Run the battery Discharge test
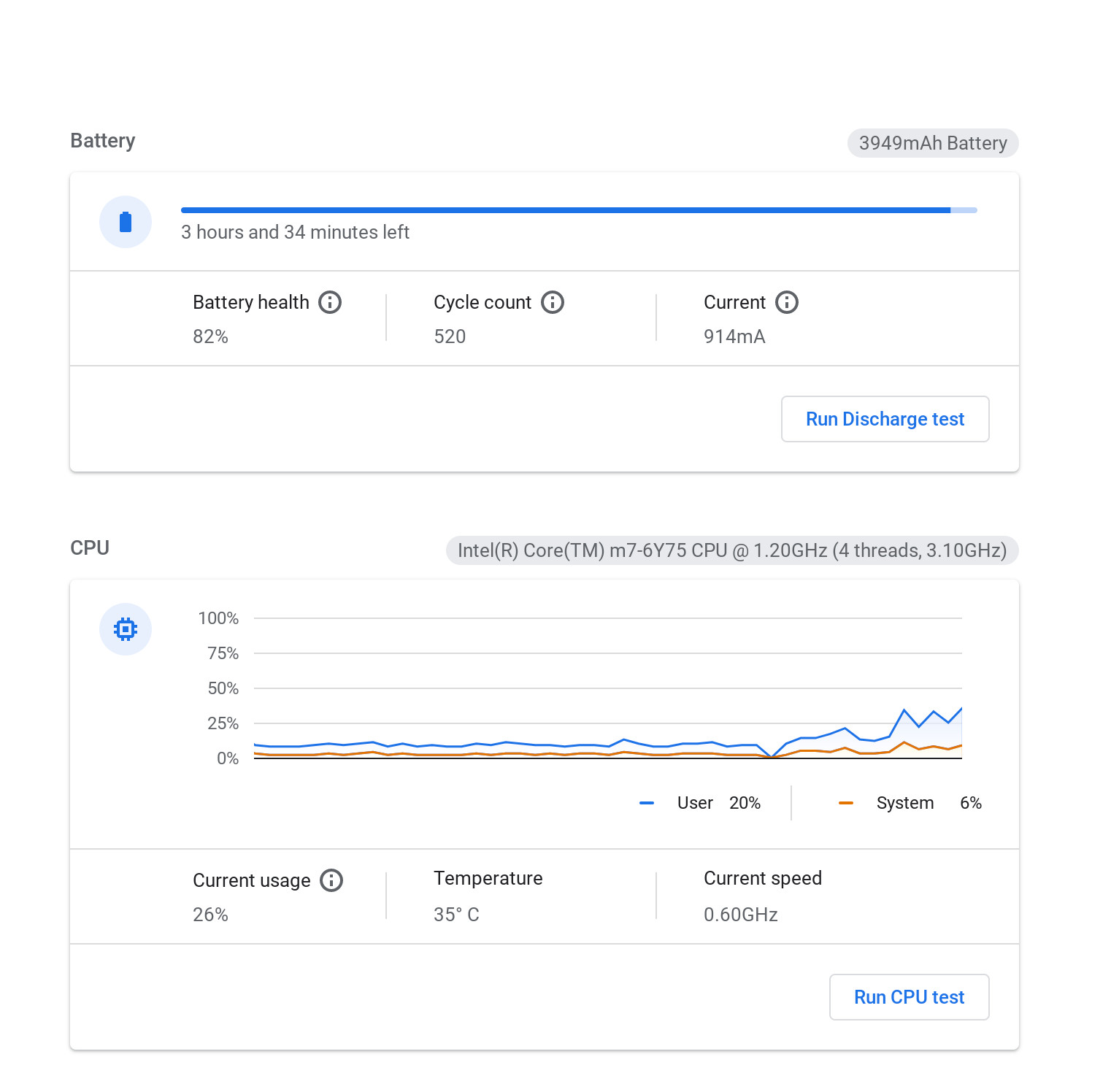 pyautogui.click(x=885, y=419)
